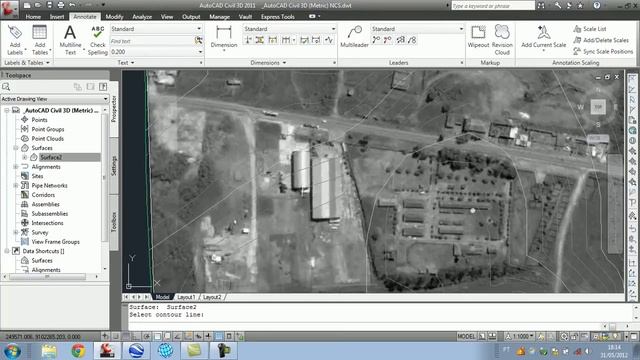The width and height of the screenshot is (640, 360).
Task: Click the Windows Start button
Action: tap(12, 351)
